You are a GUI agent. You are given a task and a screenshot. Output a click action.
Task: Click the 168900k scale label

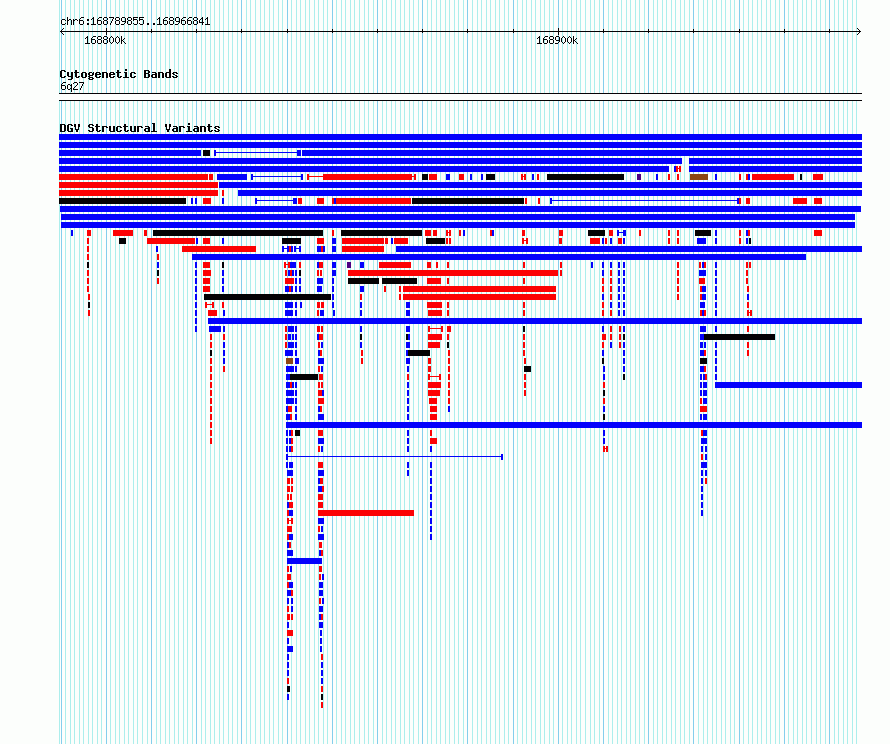click(557, 40)
